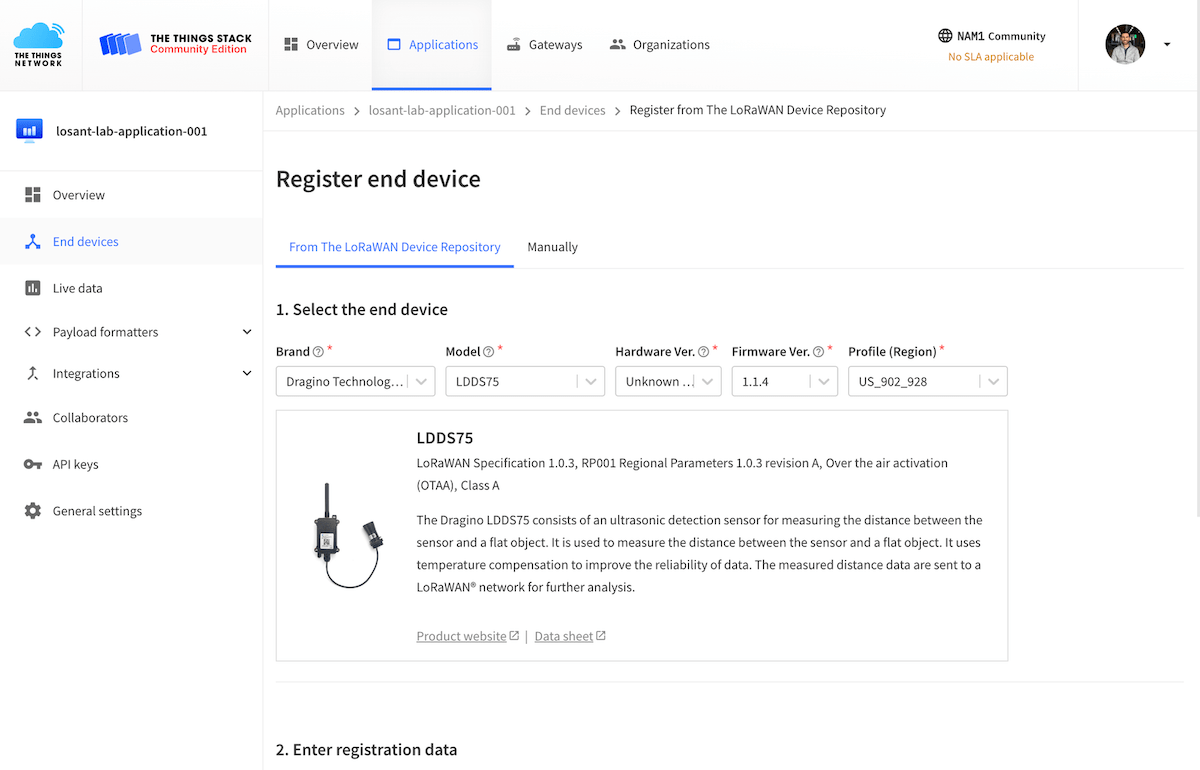Open the End devices sidebar icon
This screenshot has height=770, width=1200.
pos(33,242)
